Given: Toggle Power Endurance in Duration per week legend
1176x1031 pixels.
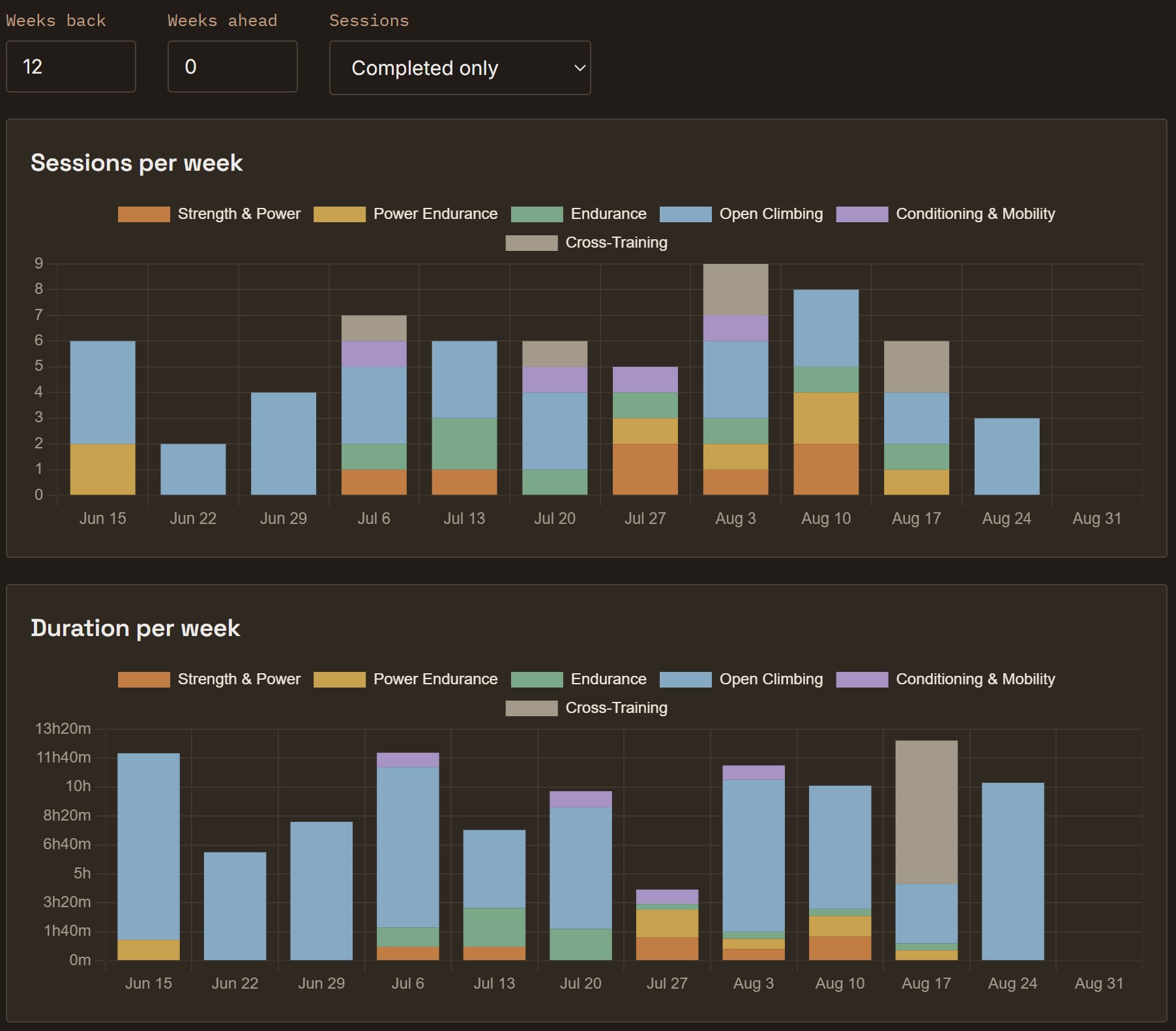Looking at the screenshot, I should (405, 680).
